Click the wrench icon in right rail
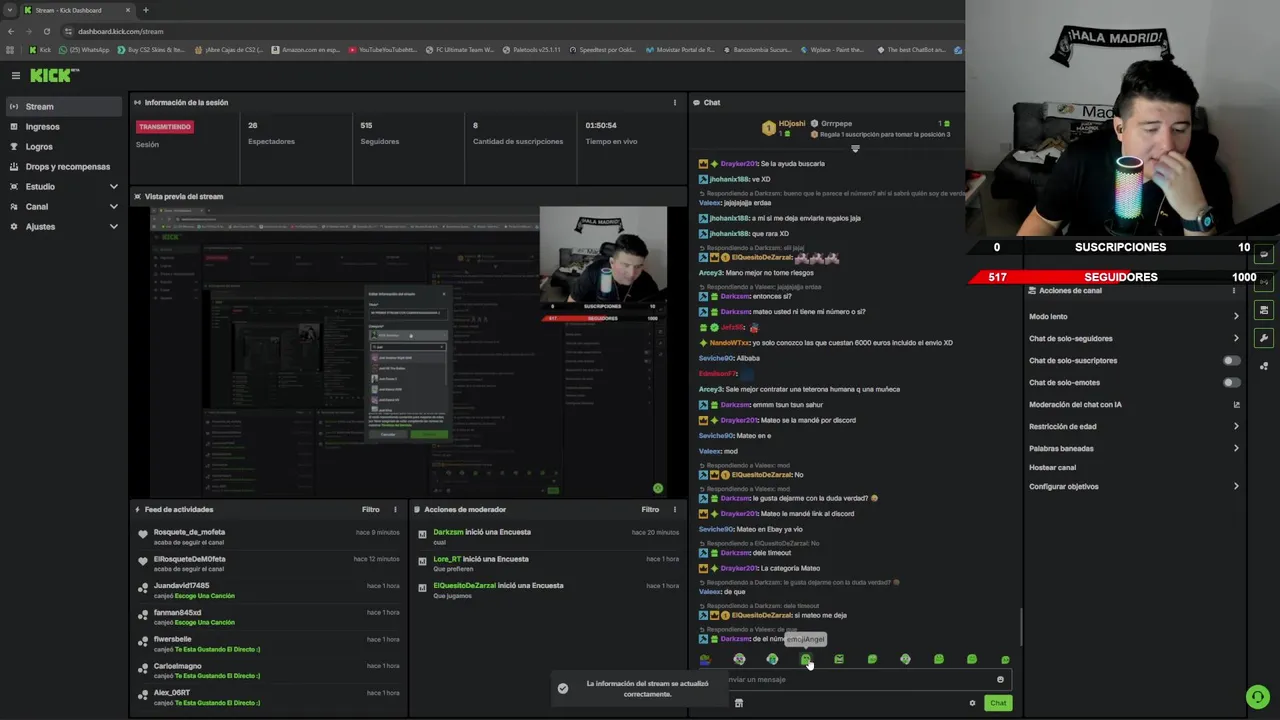 click(x=1264, y=338)
